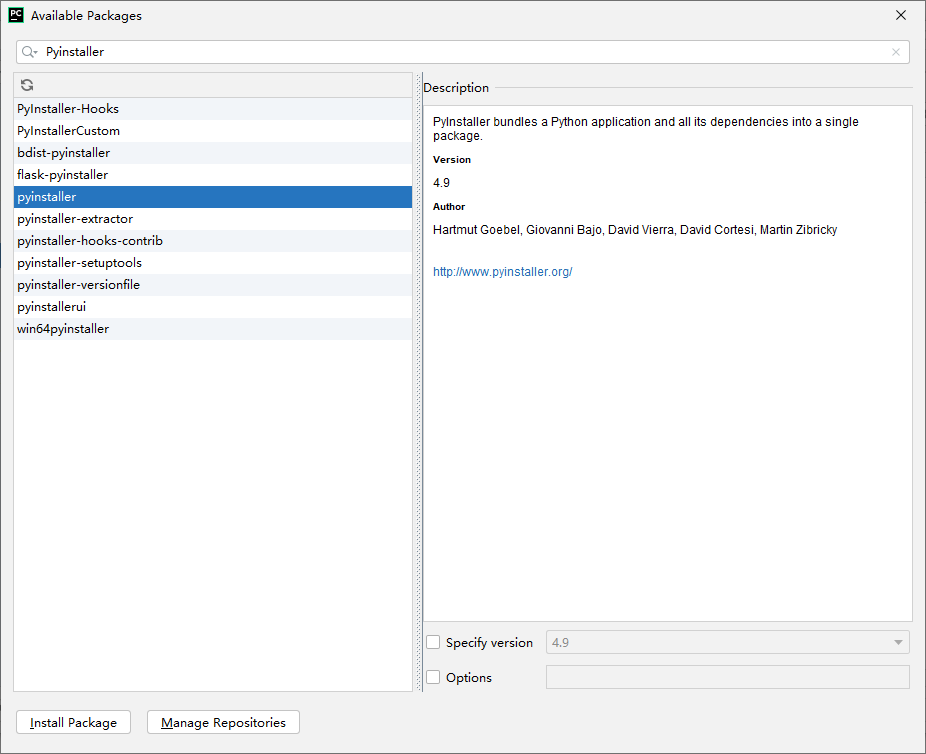
Task: Click the refresh packages list icon
Action: (x=27, y=85)
